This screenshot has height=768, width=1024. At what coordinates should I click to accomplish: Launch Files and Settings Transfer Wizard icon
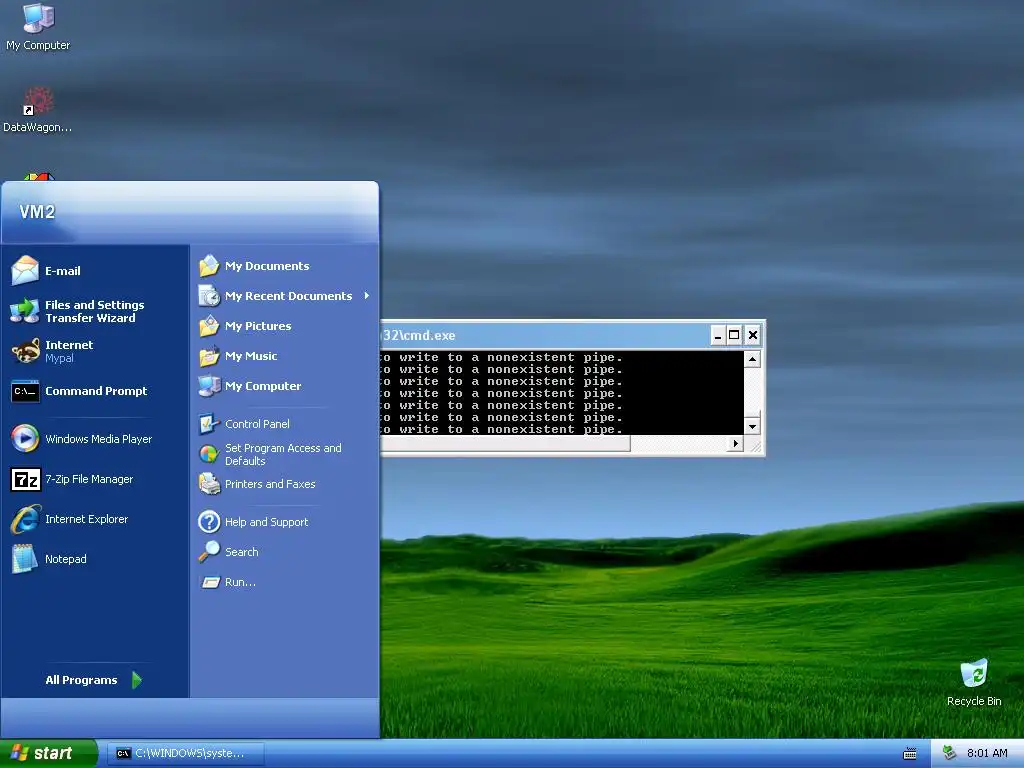pyautogui.click(x=25, y=311)
